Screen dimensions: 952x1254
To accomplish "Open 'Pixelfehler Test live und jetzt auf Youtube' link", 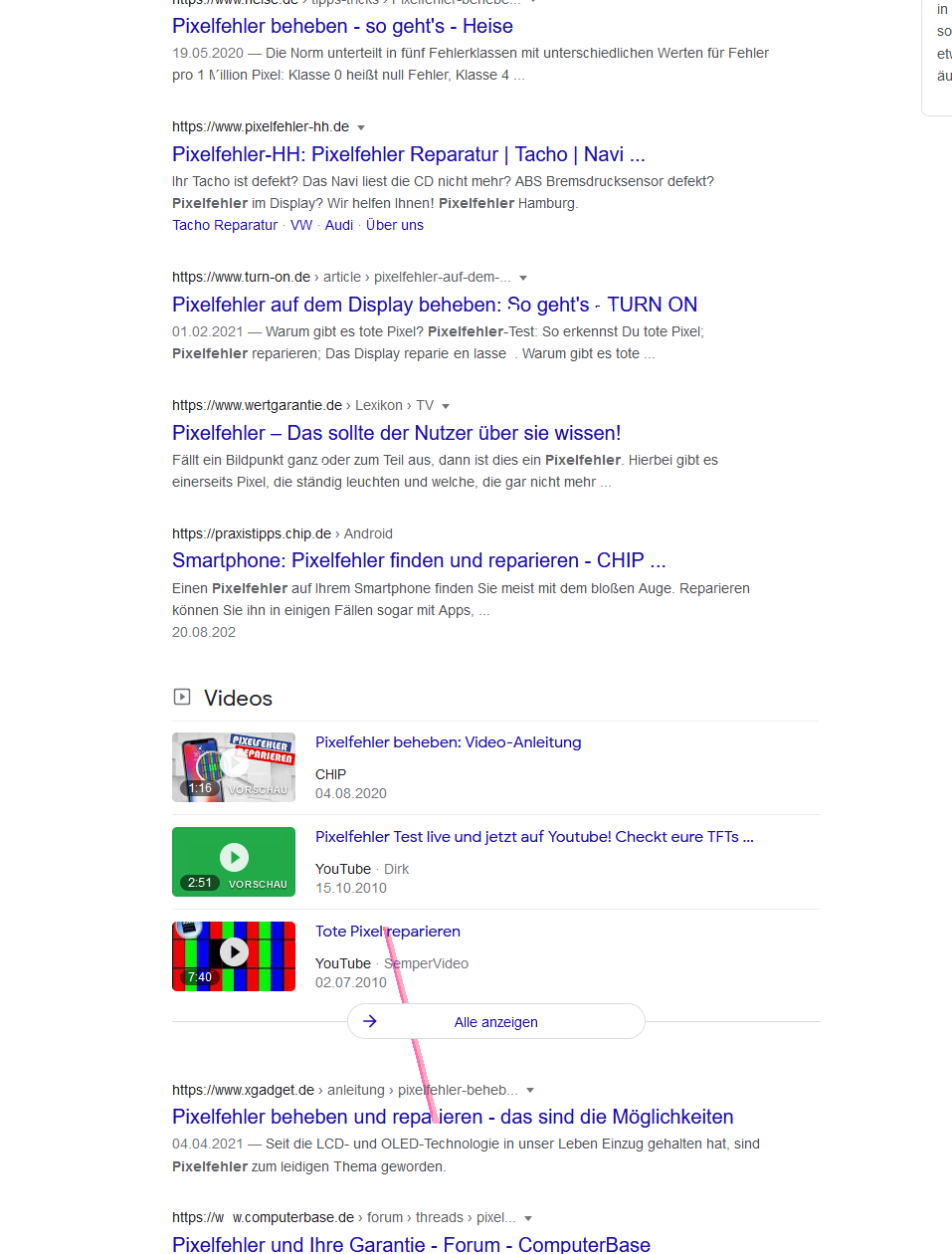I will (534, 837).
